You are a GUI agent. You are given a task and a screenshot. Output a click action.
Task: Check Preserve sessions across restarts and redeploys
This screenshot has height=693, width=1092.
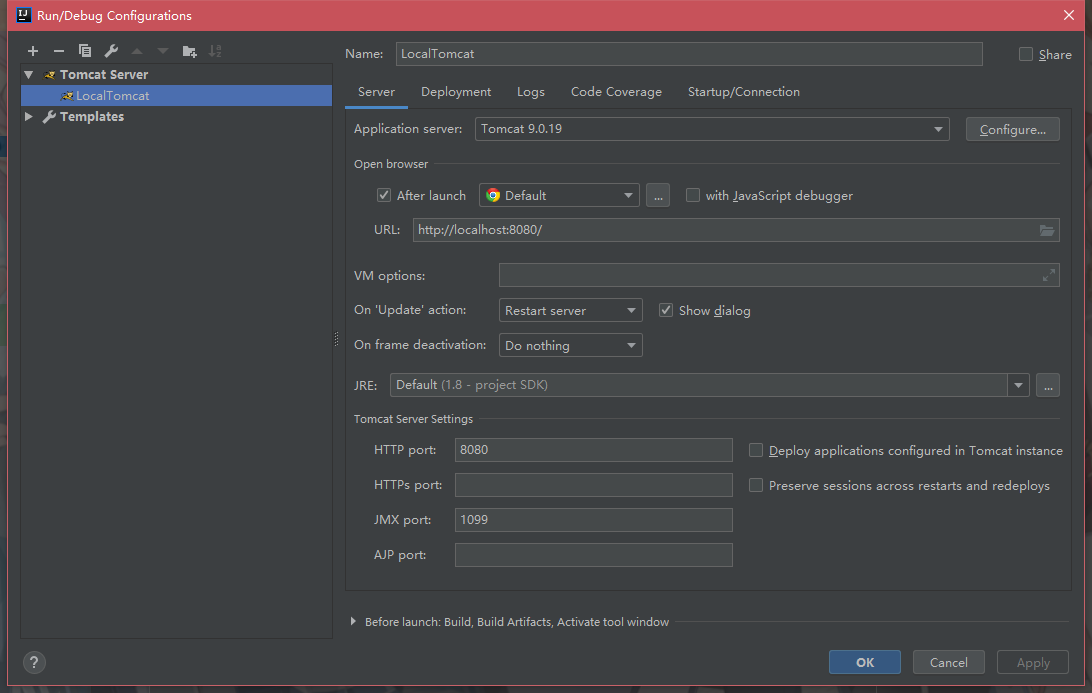[x=756, y=485]
